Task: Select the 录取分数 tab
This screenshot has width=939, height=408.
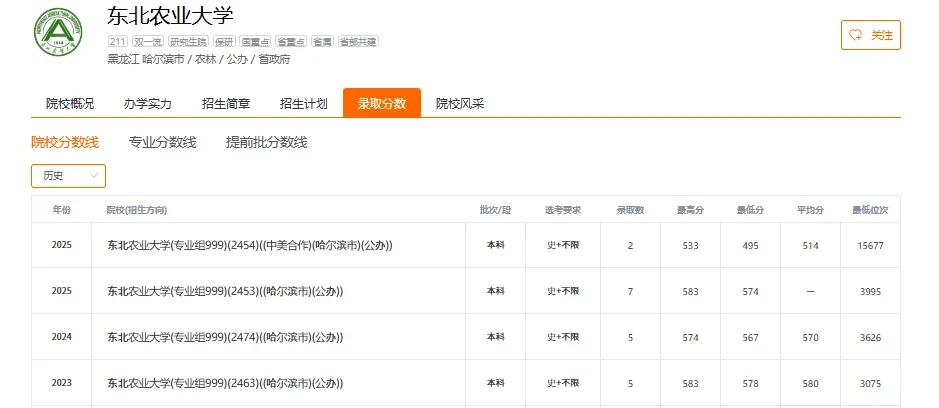Action: pos(382,103)
